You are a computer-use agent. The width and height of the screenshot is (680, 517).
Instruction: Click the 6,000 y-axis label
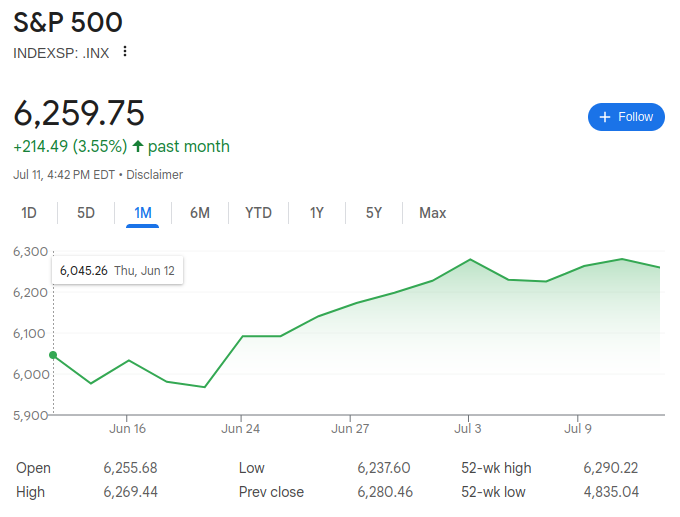(31, 374)
